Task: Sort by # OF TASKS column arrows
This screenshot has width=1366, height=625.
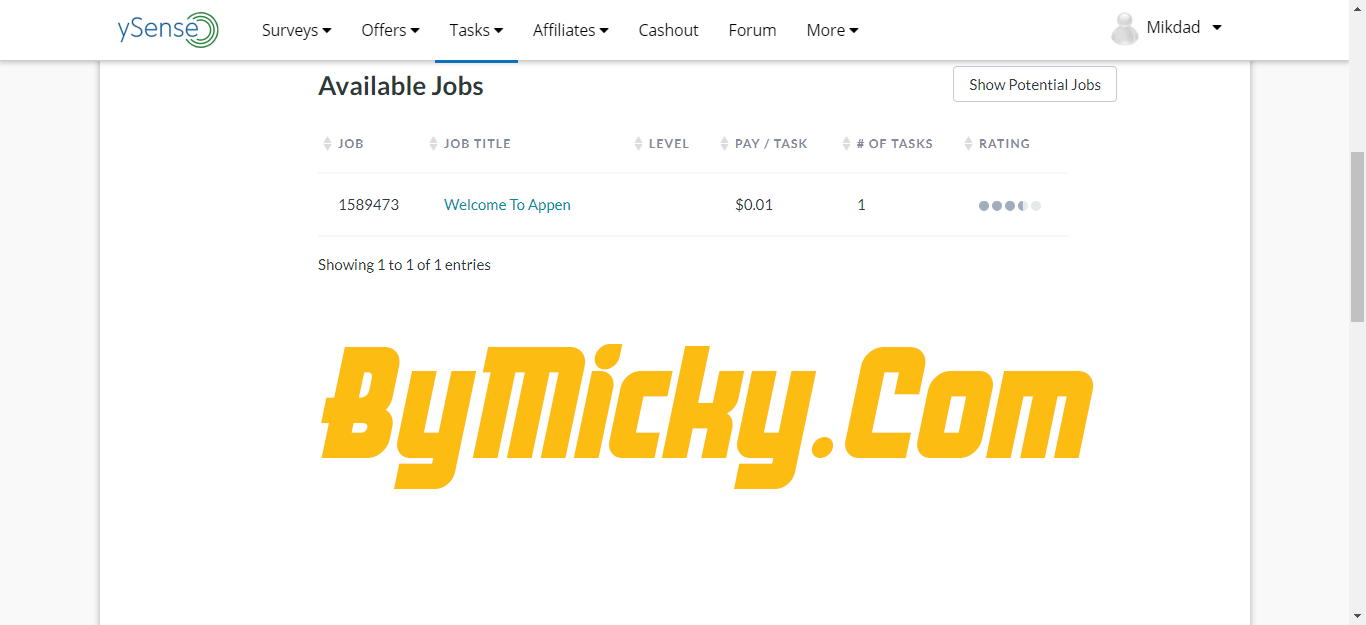Action: tap(846, 144)
